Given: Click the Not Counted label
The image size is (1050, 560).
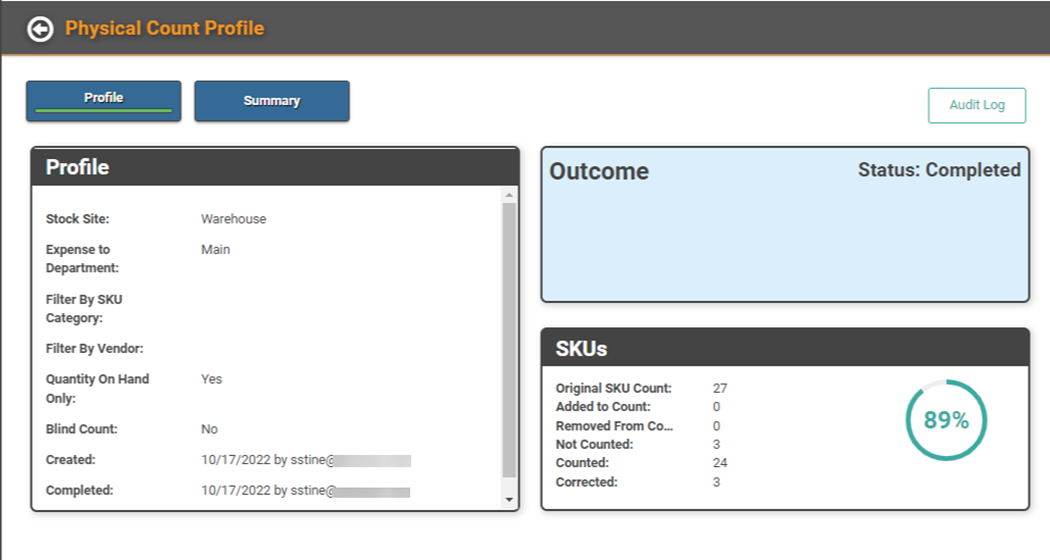Looking at the screenshot, I should pos(594,444).
